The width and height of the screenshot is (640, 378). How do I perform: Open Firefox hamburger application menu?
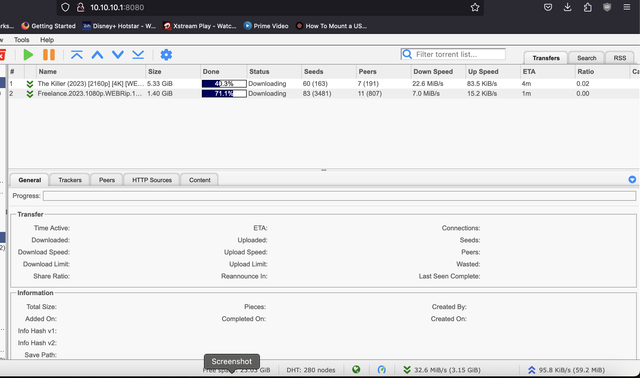point(627,7)
